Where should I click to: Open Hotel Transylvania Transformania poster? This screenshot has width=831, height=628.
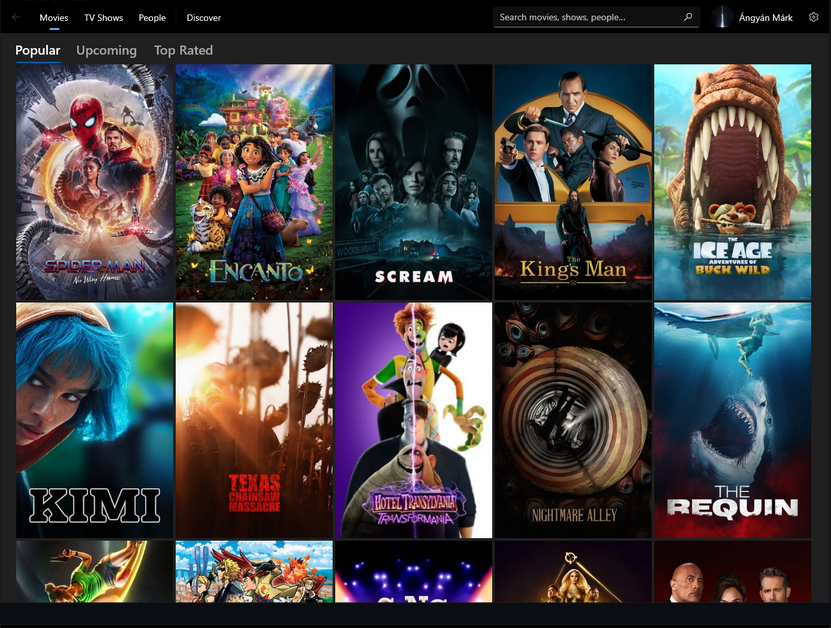pyautogui.click(x=414, y=420)
